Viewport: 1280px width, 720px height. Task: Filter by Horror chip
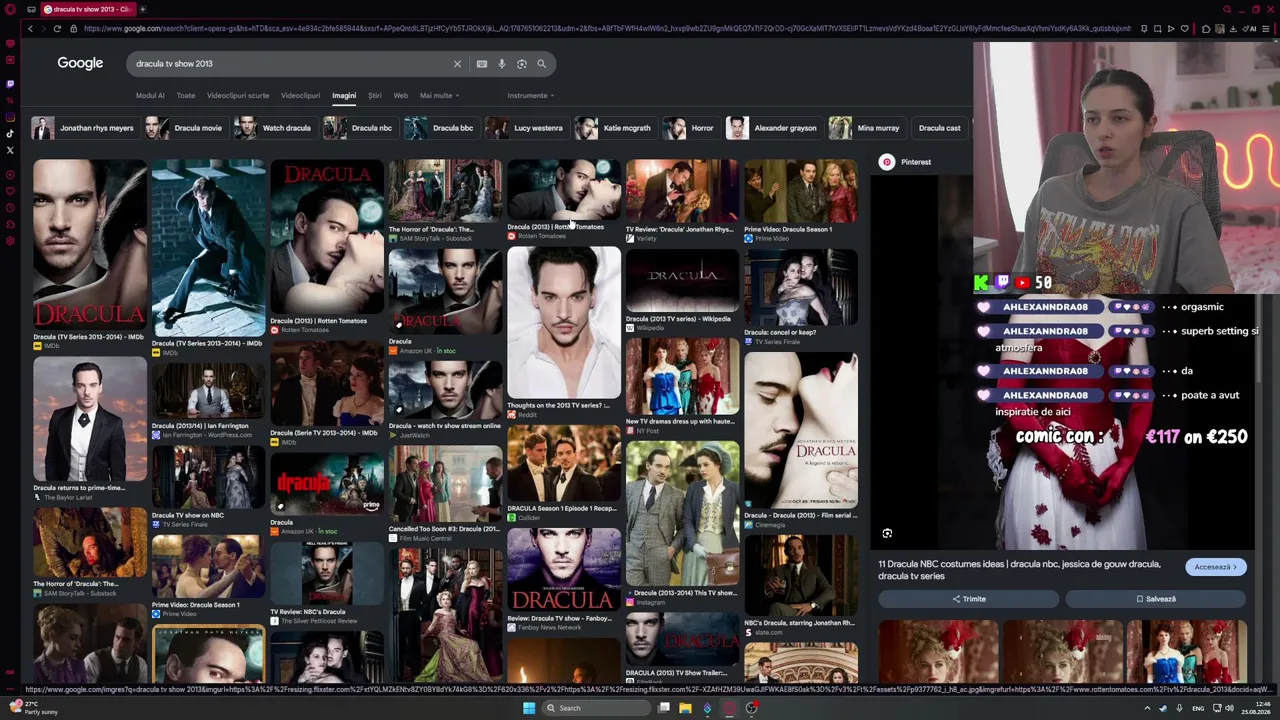coord(690,128)
